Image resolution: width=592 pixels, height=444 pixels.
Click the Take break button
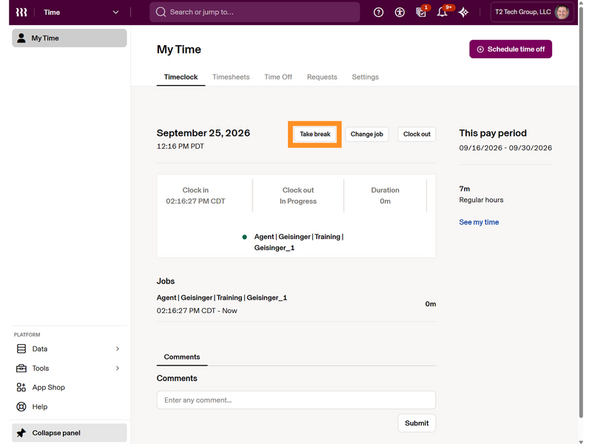[315, 134]
